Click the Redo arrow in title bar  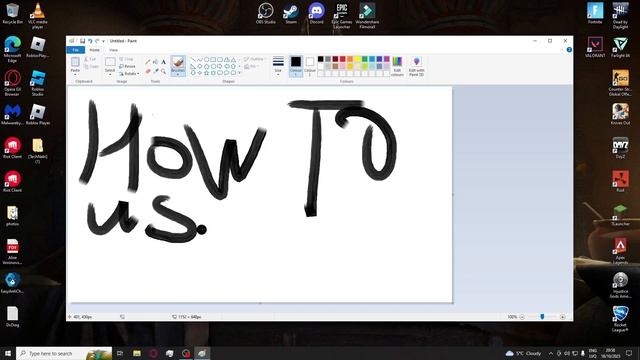pyautogui.click(x=97, y=41)
